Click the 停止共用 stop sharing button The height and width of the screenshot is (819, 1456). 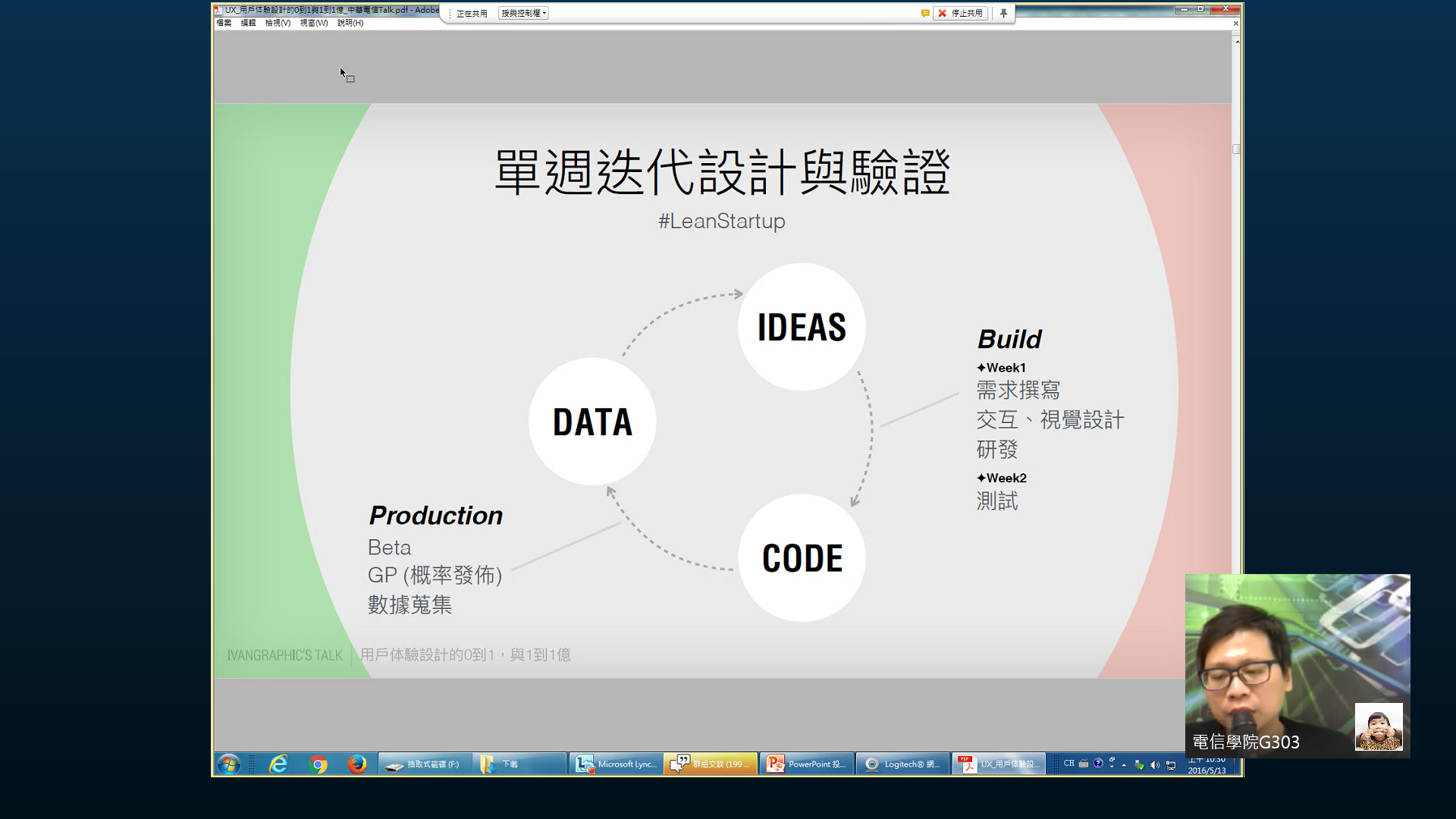[960, 13]
